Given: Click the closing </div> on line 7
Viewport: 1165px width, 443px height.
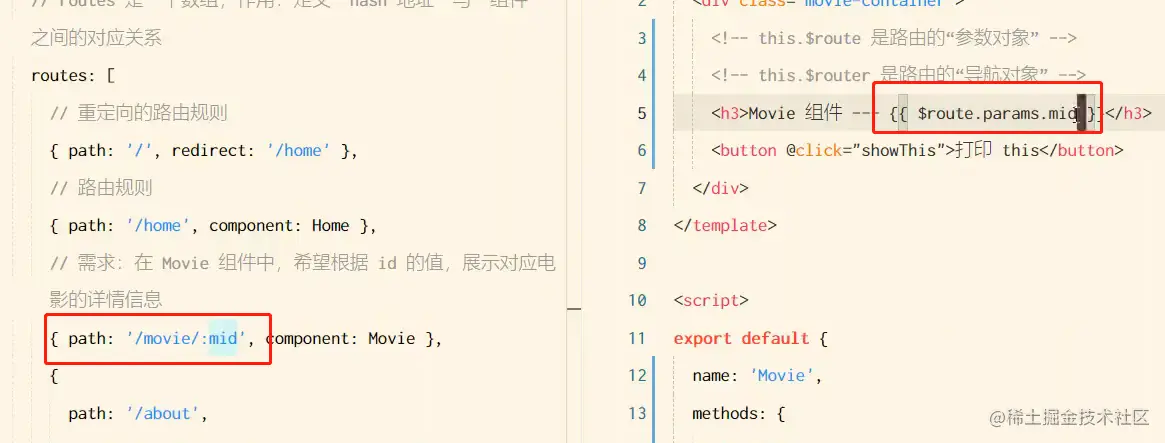Looking at the screenshot, I should pyautogui.click(x=721, y=187).
